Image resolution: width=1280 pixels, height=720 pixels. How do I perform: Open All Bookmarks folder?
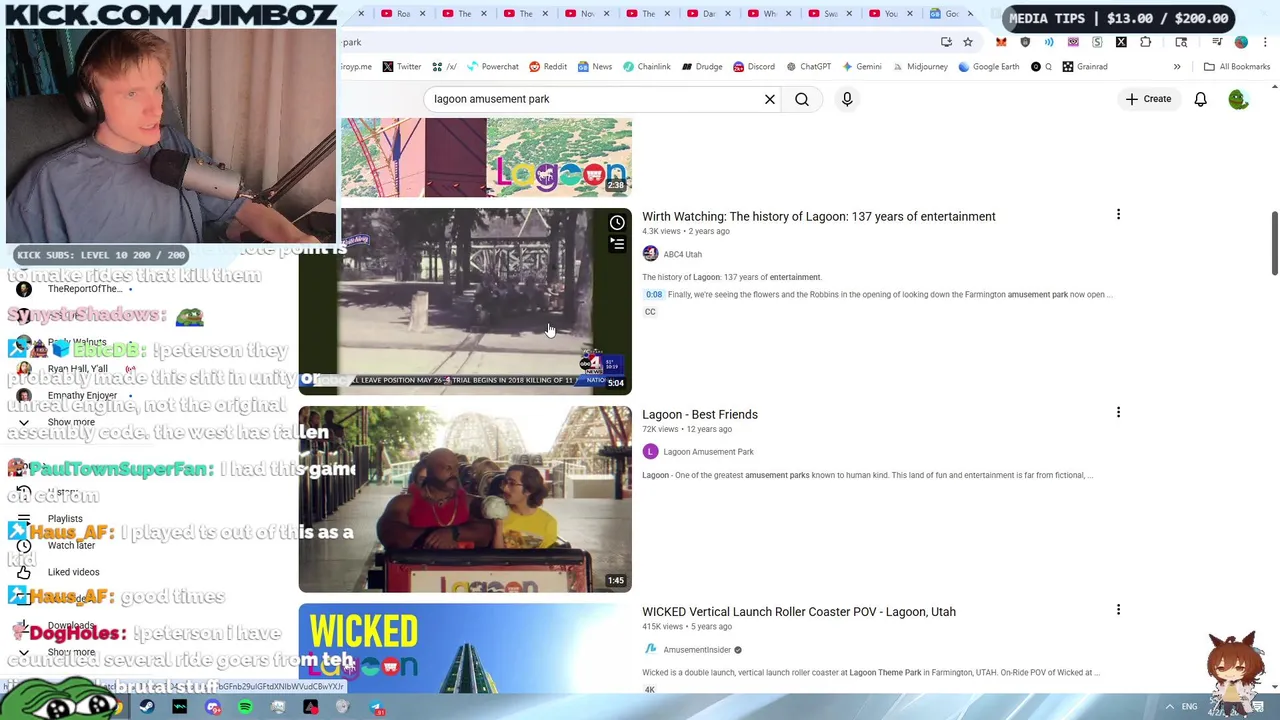[x=1237, y=67]
